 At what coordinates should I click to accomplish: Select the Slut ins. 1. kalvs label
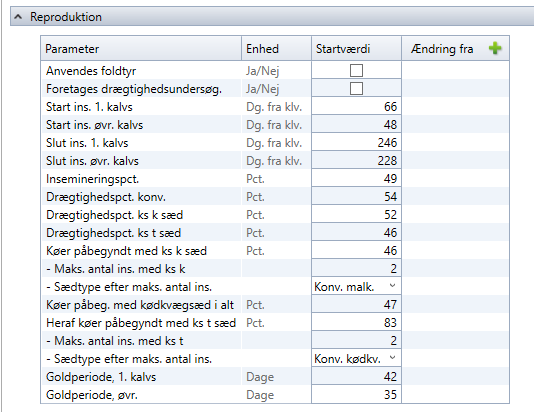(x=87, y=143)
